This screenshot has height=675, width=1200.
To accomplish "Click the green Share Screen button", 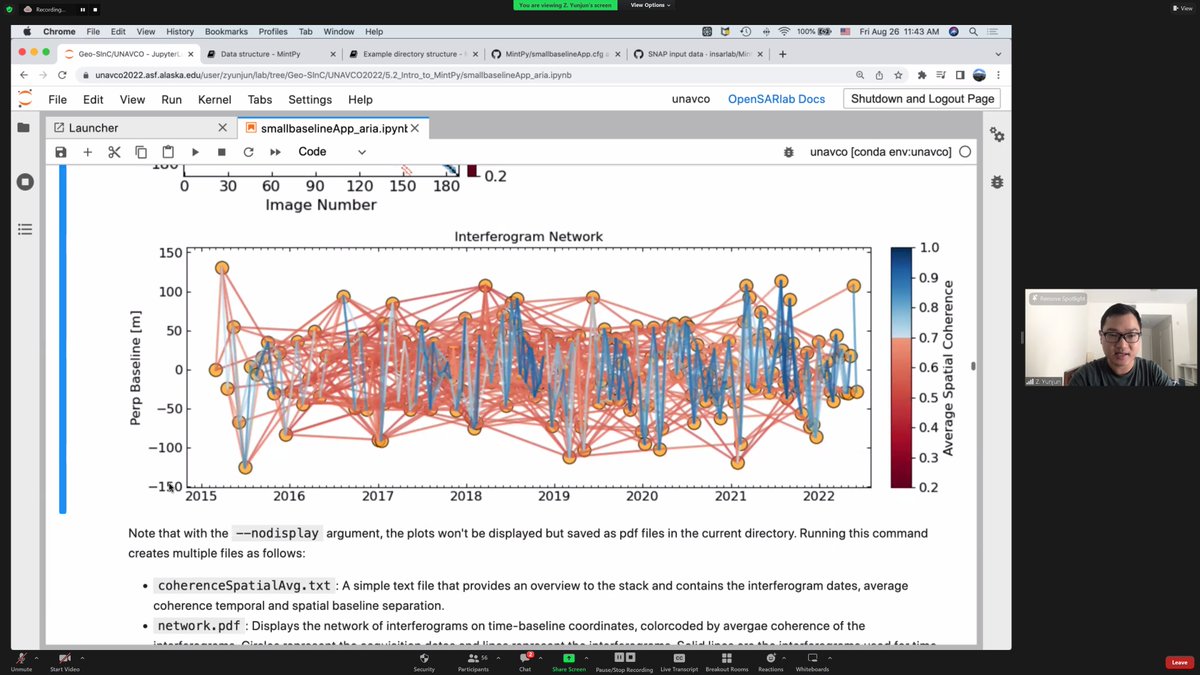I will [x=569, y=662].
